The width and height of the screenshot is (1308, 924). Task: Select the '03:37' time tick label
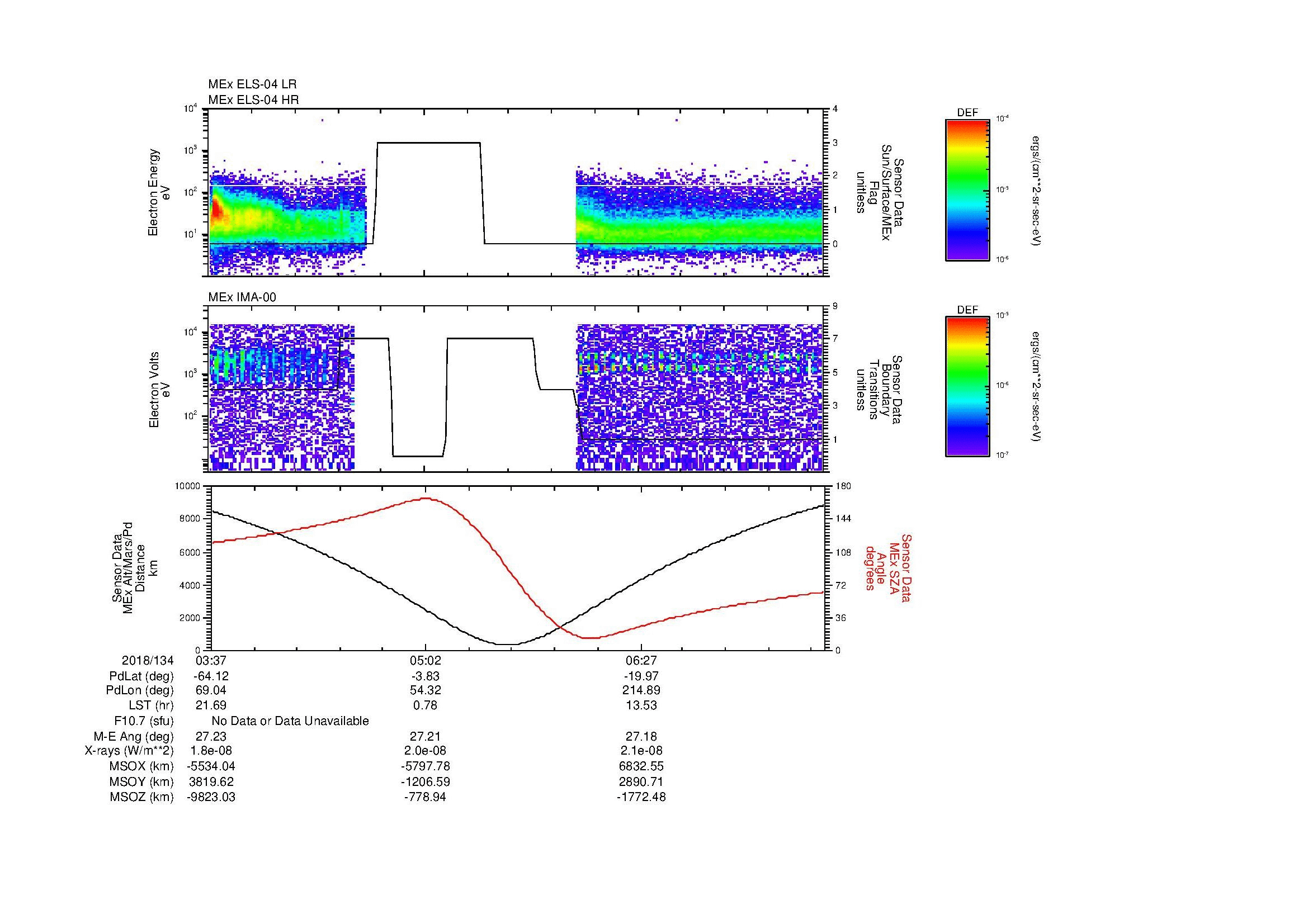click(x=211, y=660)
